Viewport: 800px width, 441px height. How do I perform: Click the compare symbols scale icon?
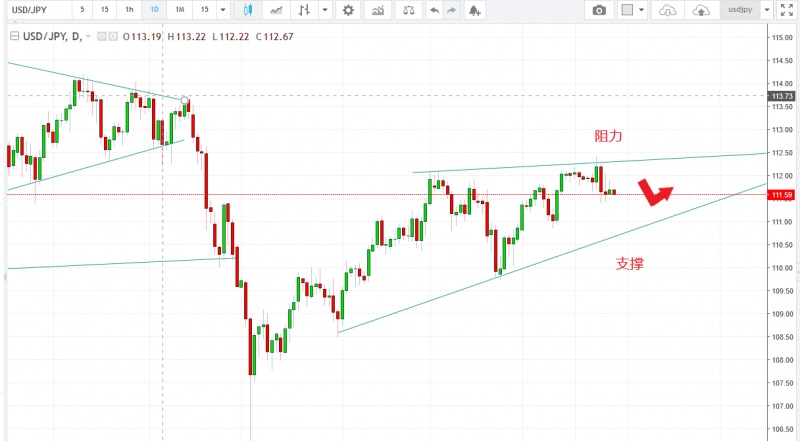pyautogui.click(x=407, y=10)
